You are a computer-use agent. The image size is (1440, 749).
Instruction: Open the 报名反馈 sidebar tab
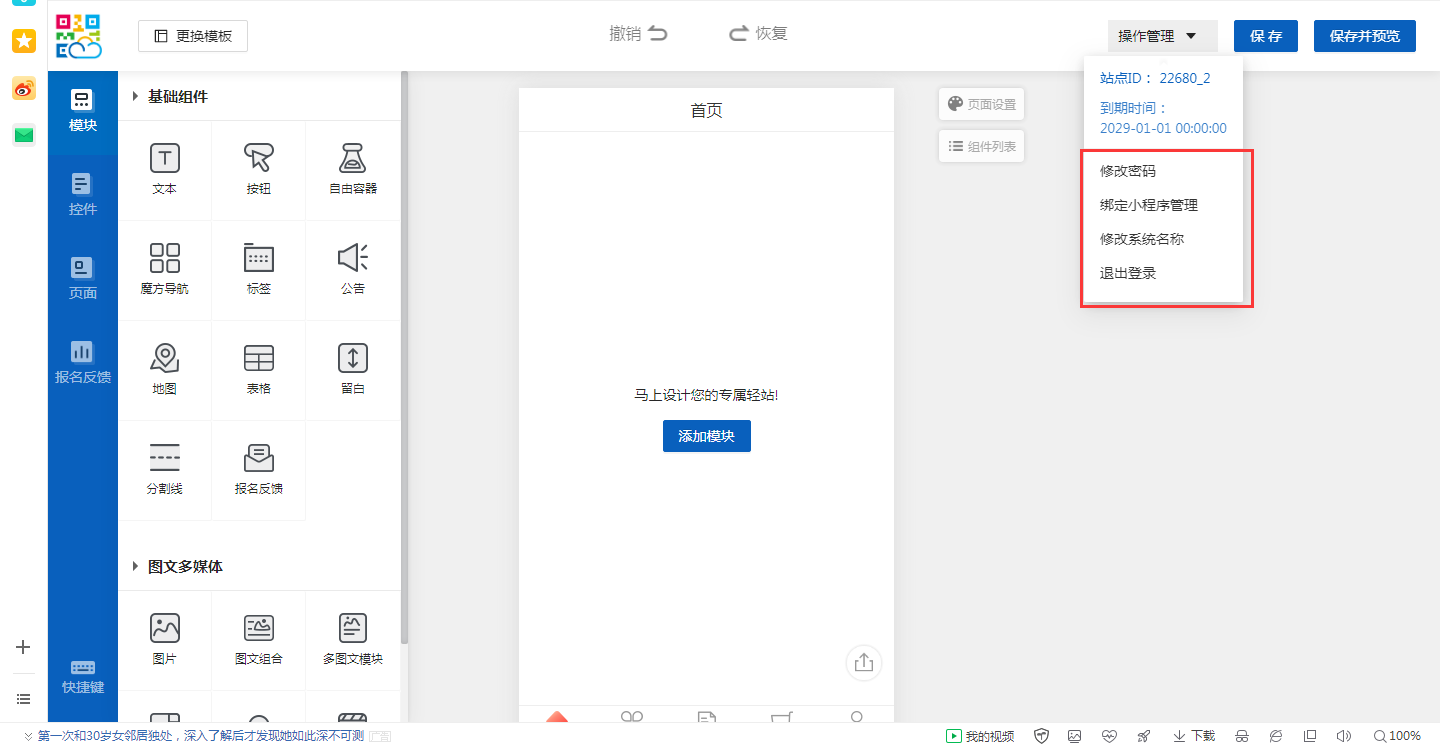(83, 362)
